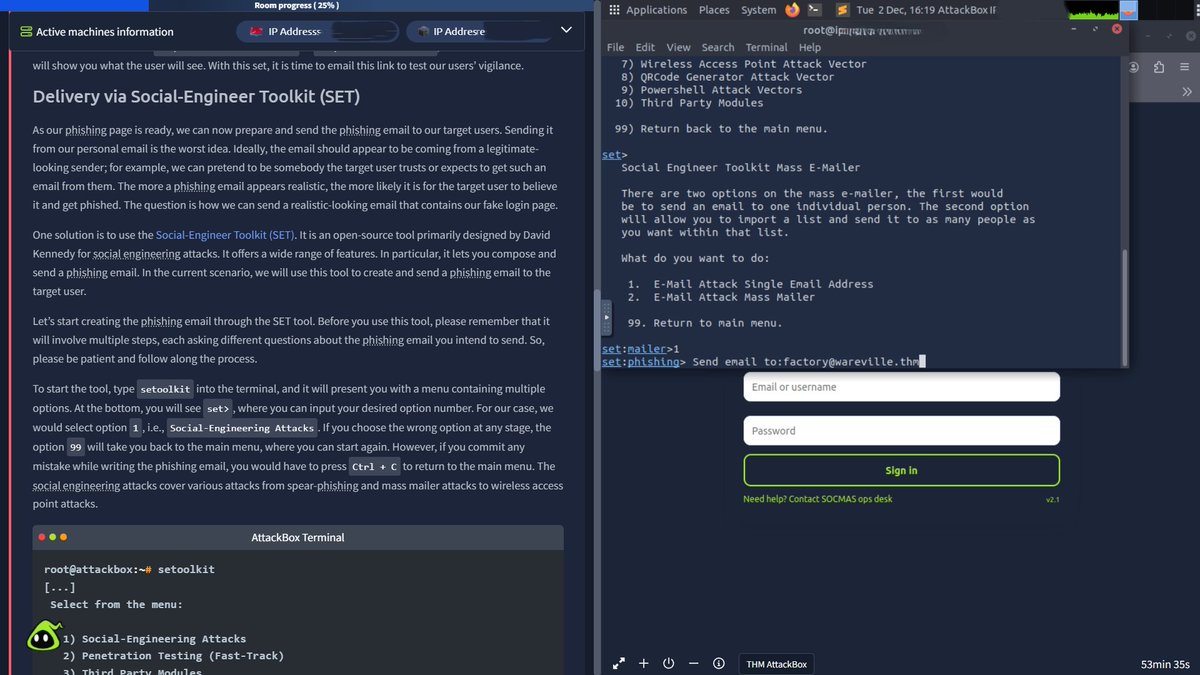
Task: Click the set:mailer>1 terminal prompt
Action: 640,349
